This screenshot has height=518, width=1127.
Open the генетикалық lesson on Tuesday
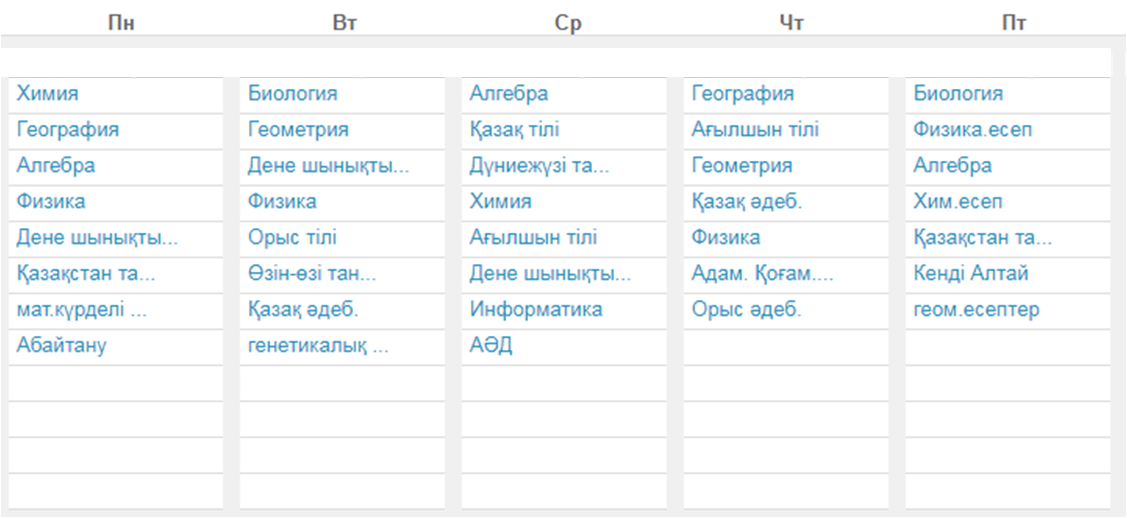[318, 346]
